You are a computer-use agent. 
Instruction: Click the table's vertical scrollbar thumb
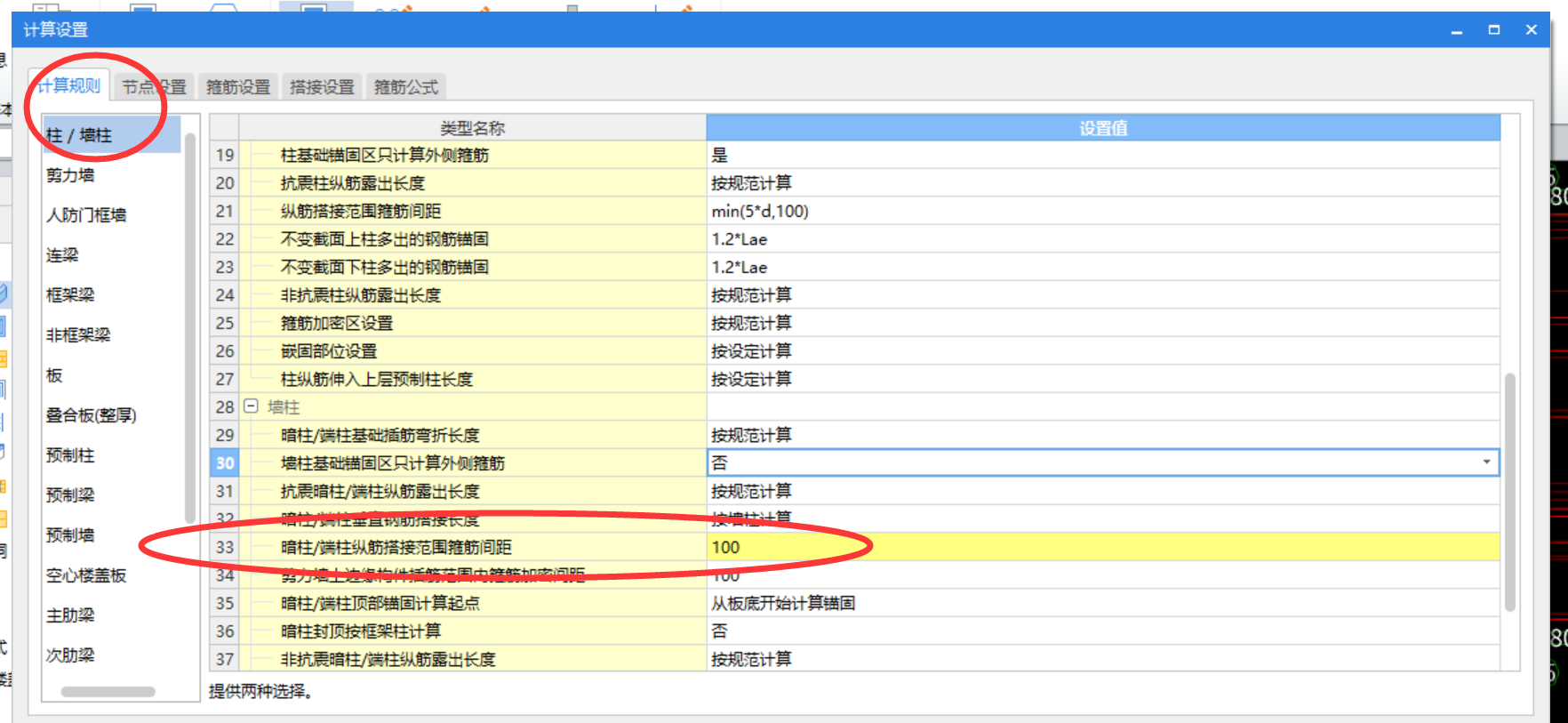[x=1509, y=492]
